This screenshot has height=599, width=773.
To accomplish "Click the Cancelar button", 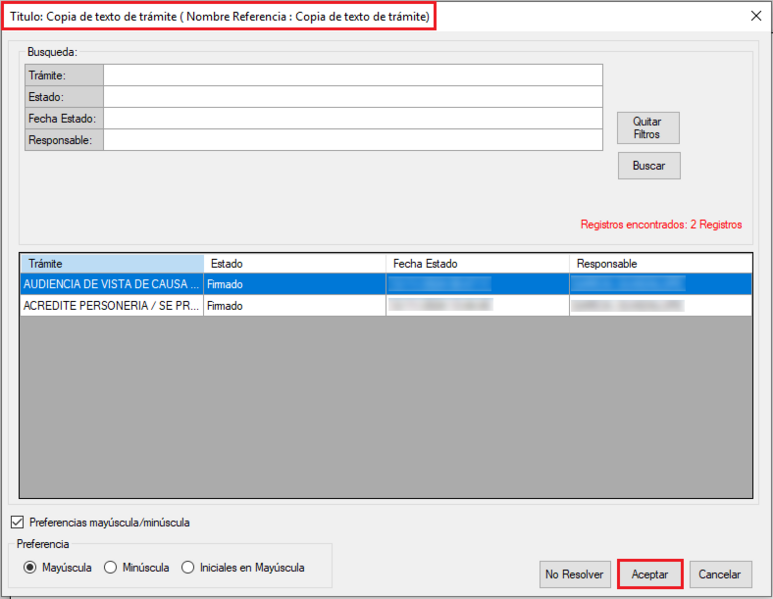I will tap(720, 574).
